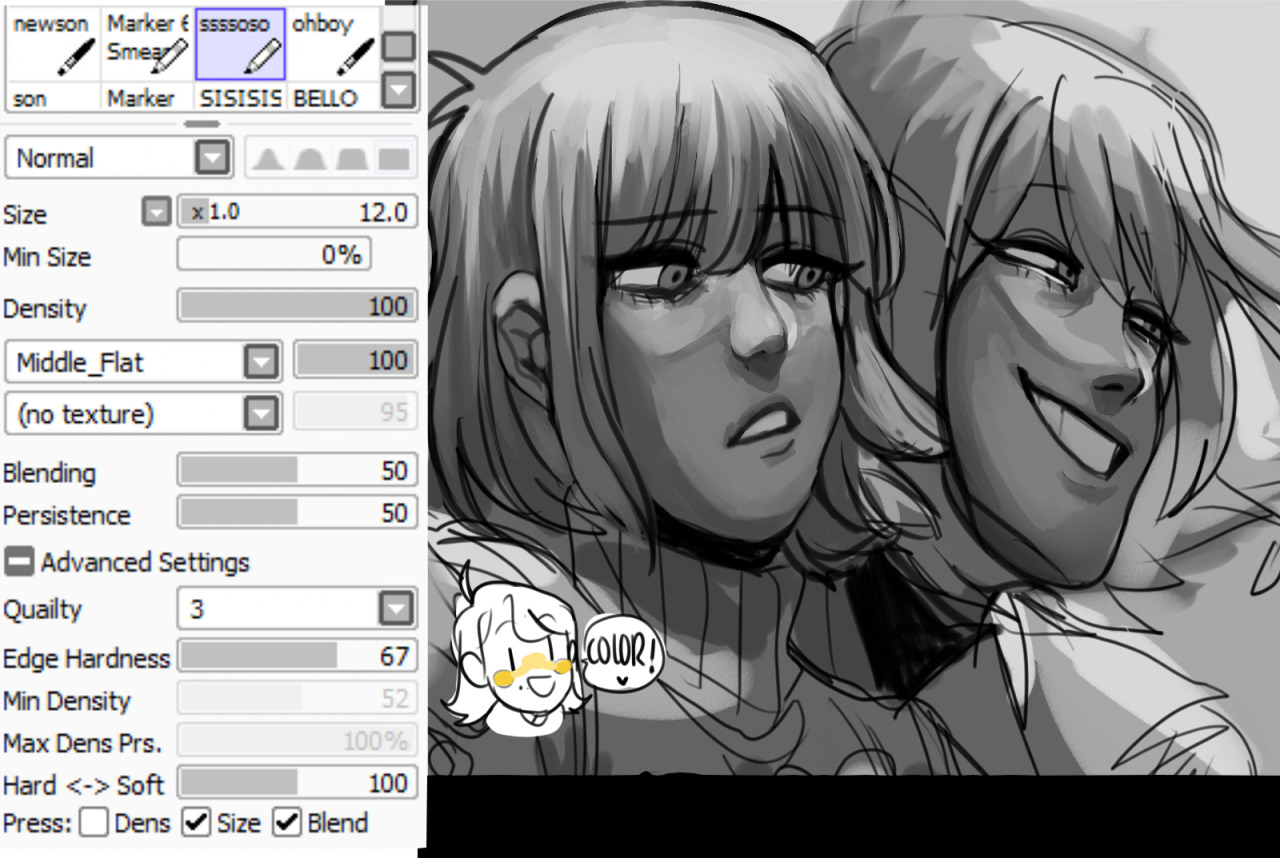Click the Edge Hardness slider

click(296, 657)
